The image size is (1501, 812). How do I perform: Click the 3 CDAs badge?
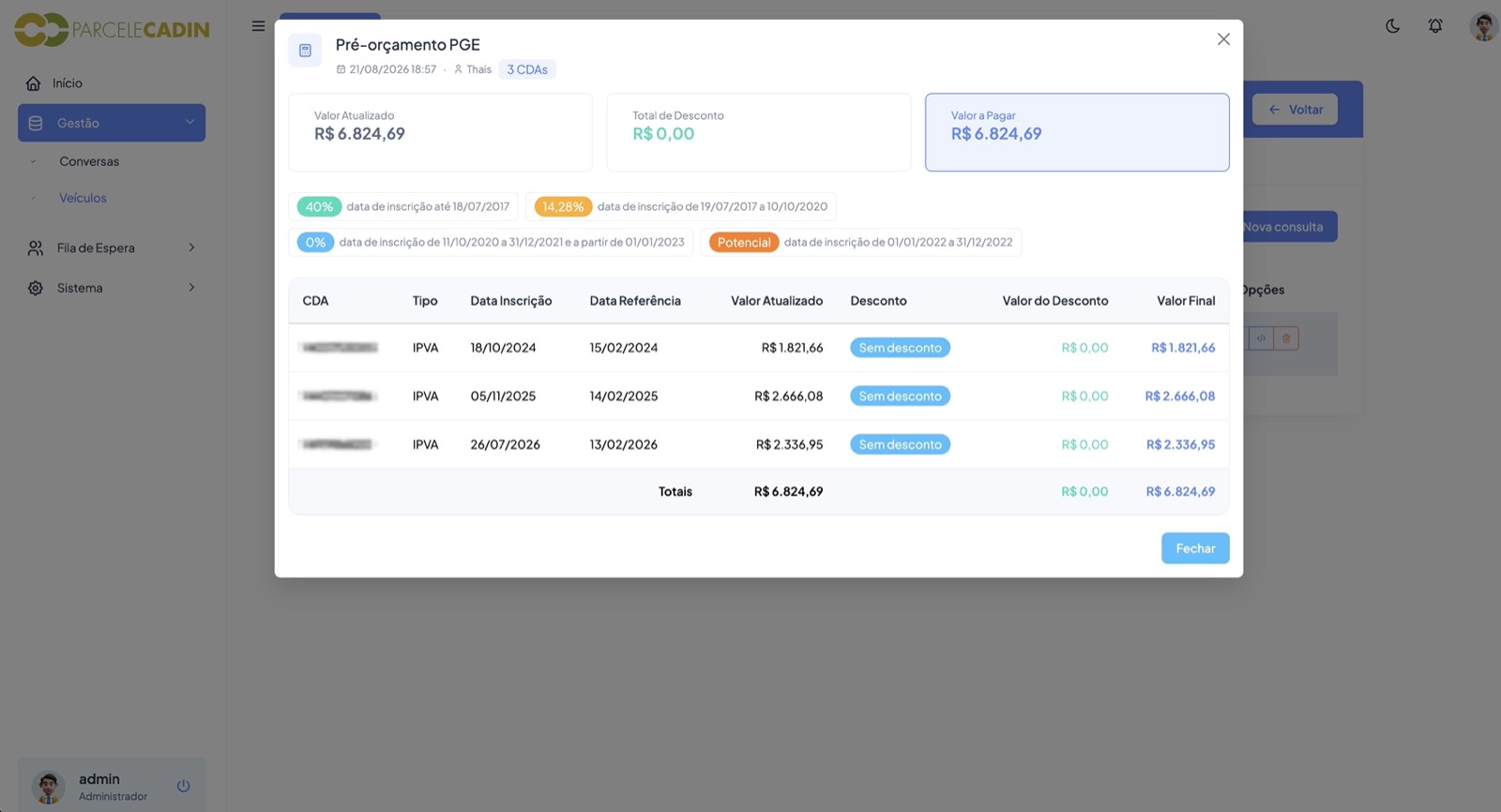click(527, 69)
